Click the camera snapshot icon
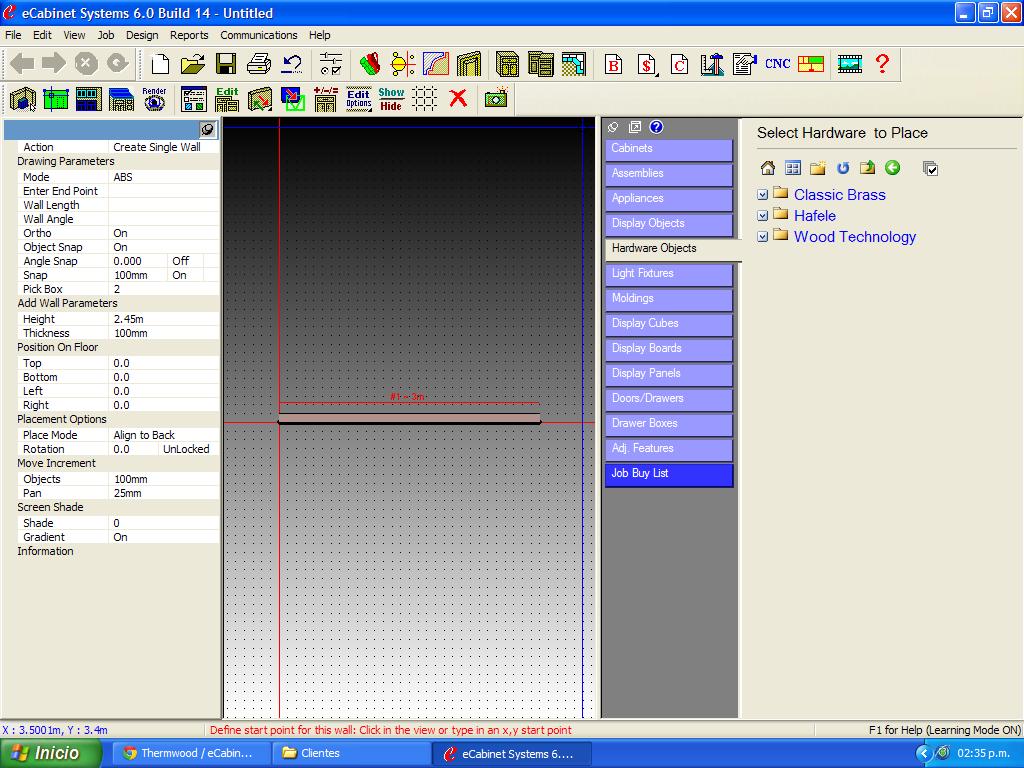 point(495,98)
